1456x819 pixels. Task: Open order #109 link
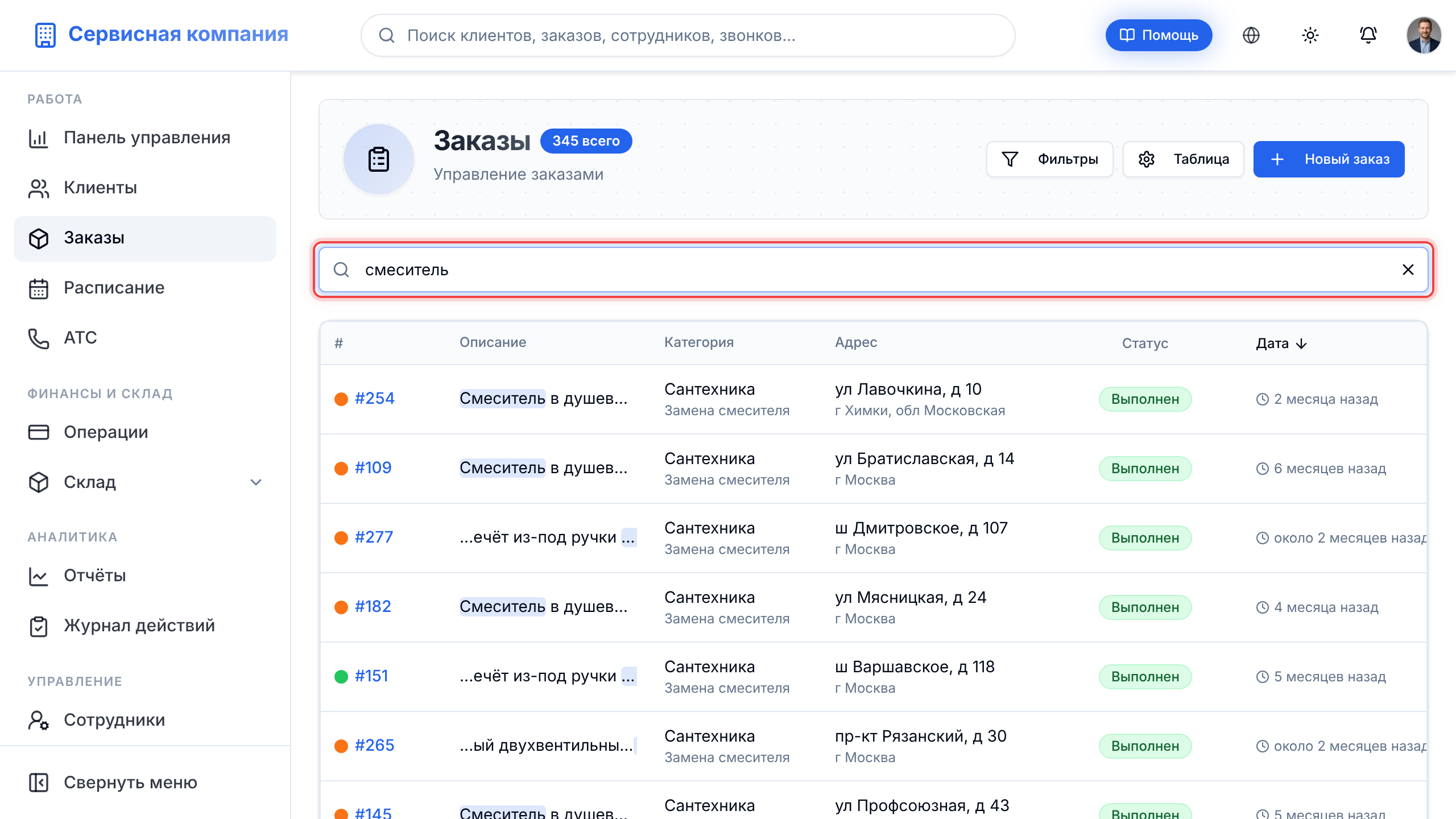pos(373,468)
